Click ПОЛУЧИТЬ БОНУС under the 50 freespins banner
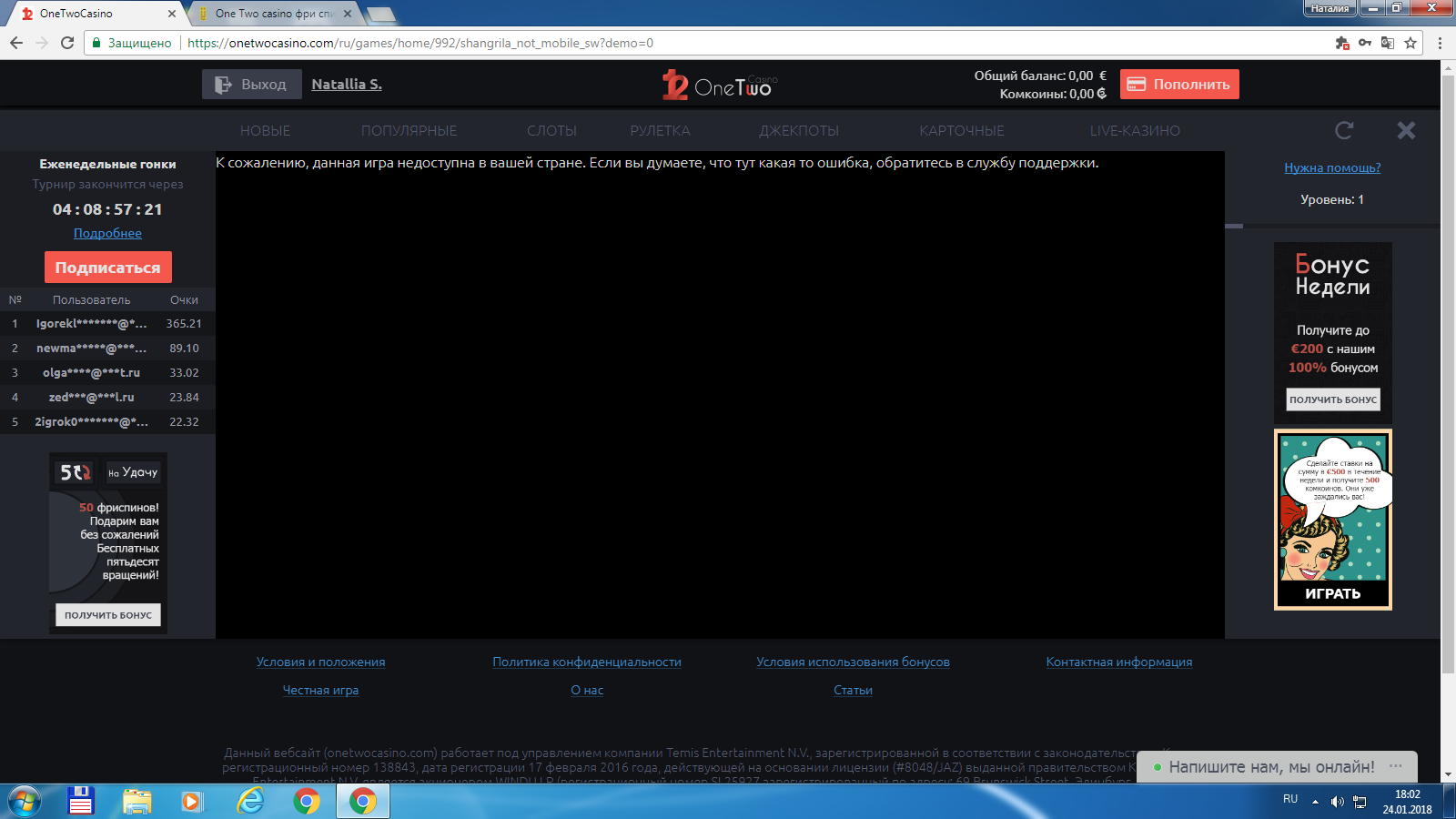Screen dimensions: 1456x819 [108, 615]
